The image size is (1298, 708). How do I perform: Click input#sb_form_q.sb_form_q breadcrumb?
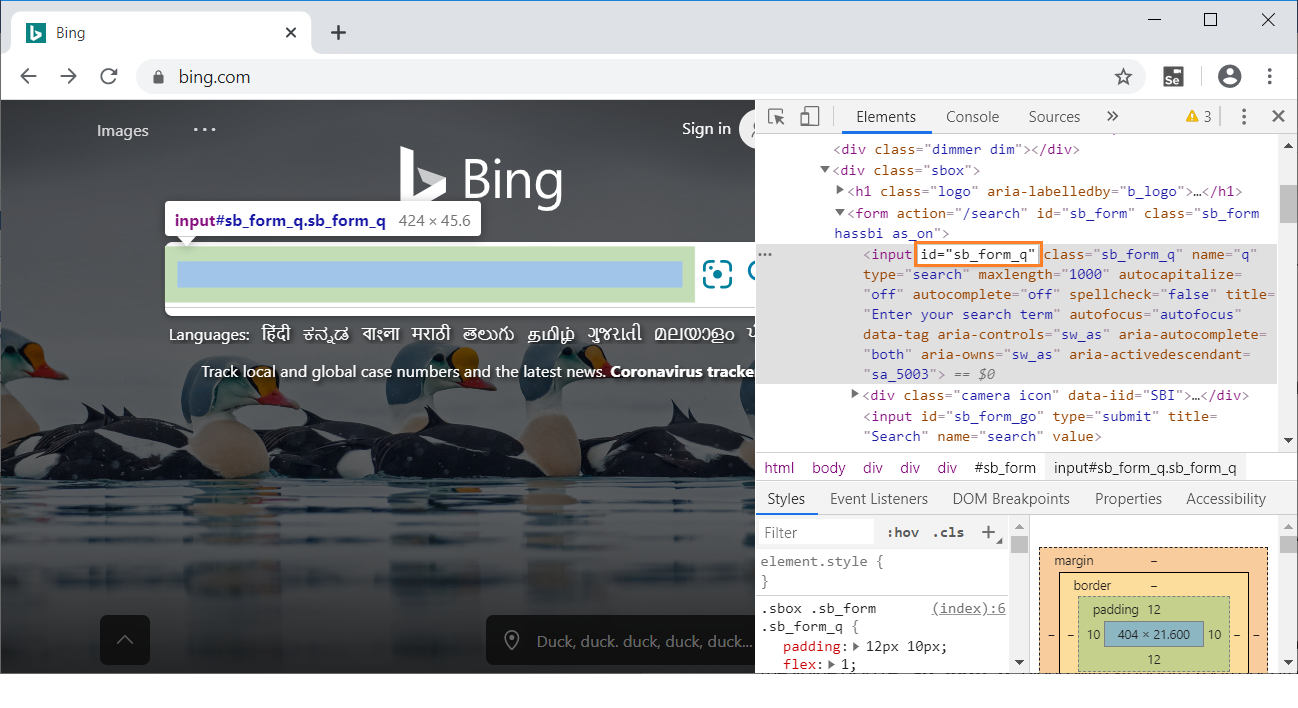(x=1145, y=468)
